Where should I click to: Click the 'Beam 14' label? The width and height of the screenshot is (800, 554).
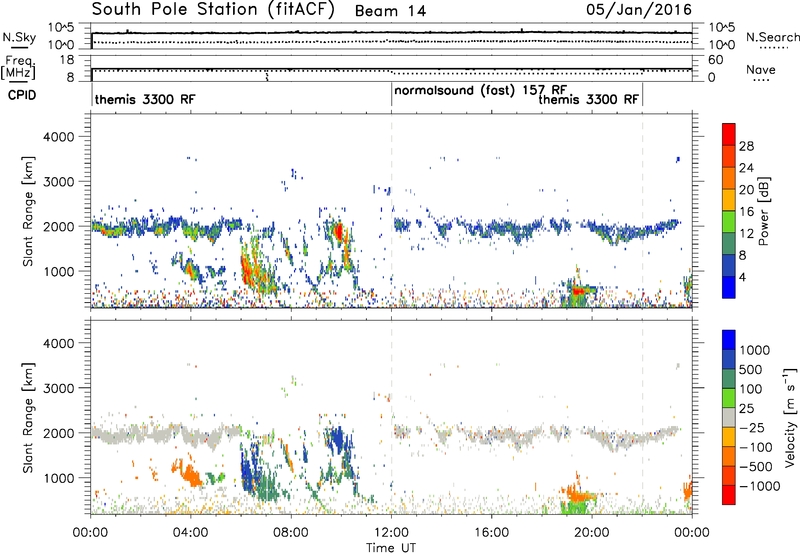390,11
